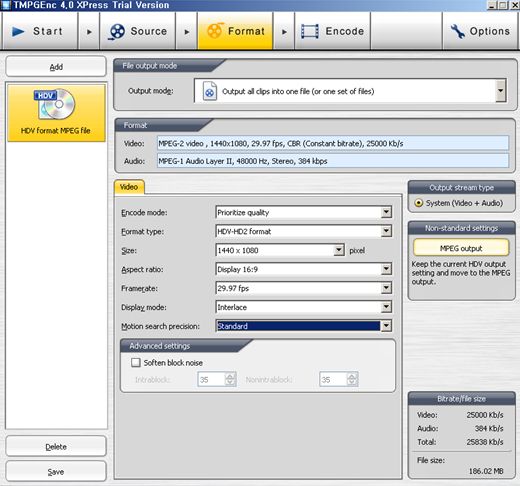The width and height of the screenshot is (520, 486).
Task: Click the Intrablock spinner arrows
Action: (x=230, y=379)
